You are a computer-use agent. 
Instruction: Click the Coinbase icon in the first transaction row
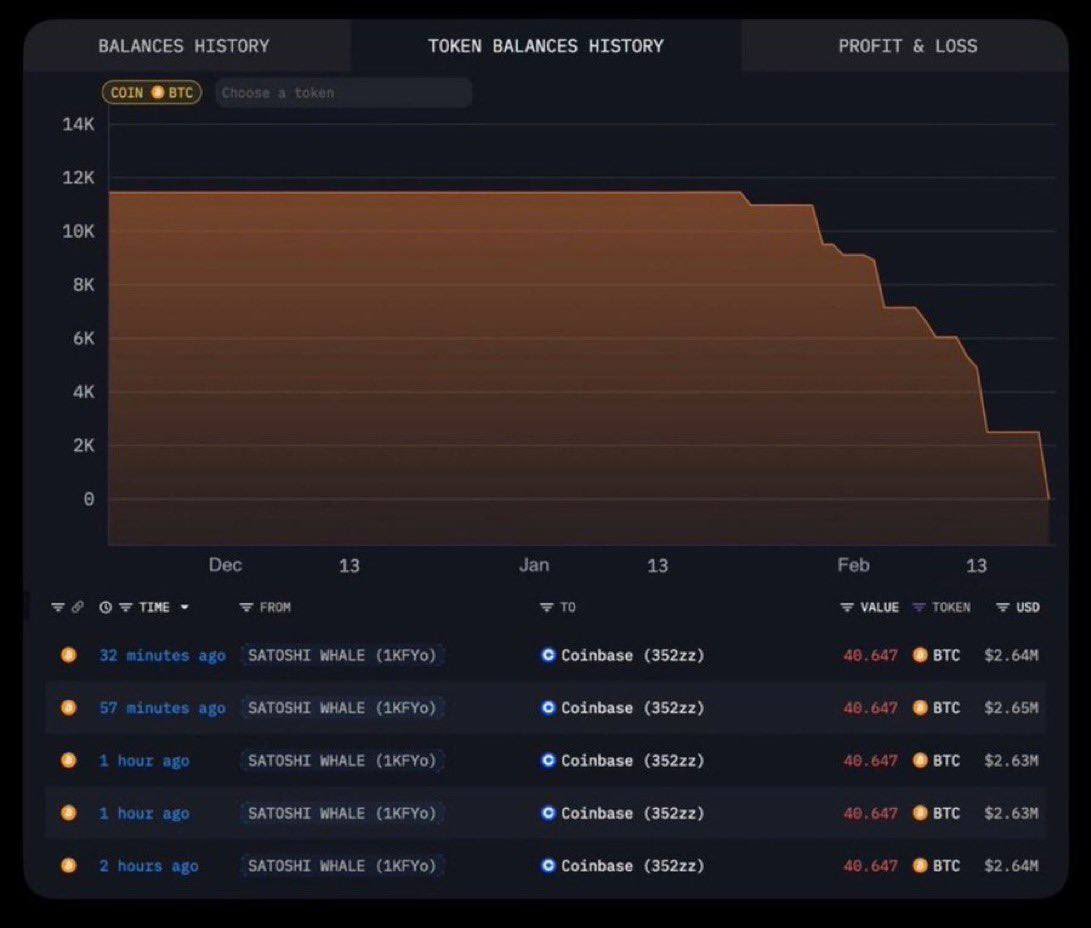[547, 655]
